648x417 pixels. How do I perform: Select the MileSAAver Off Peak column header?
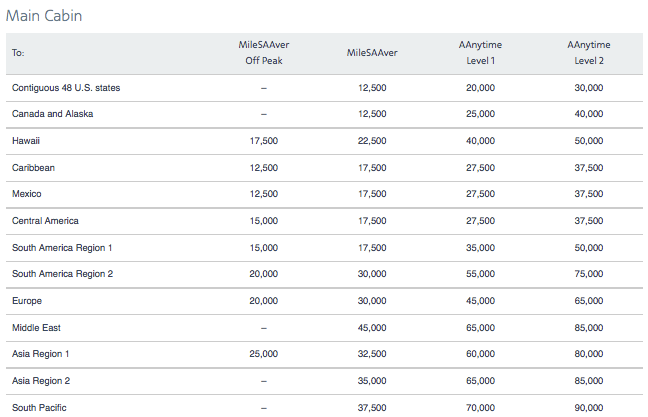point(264,52)
